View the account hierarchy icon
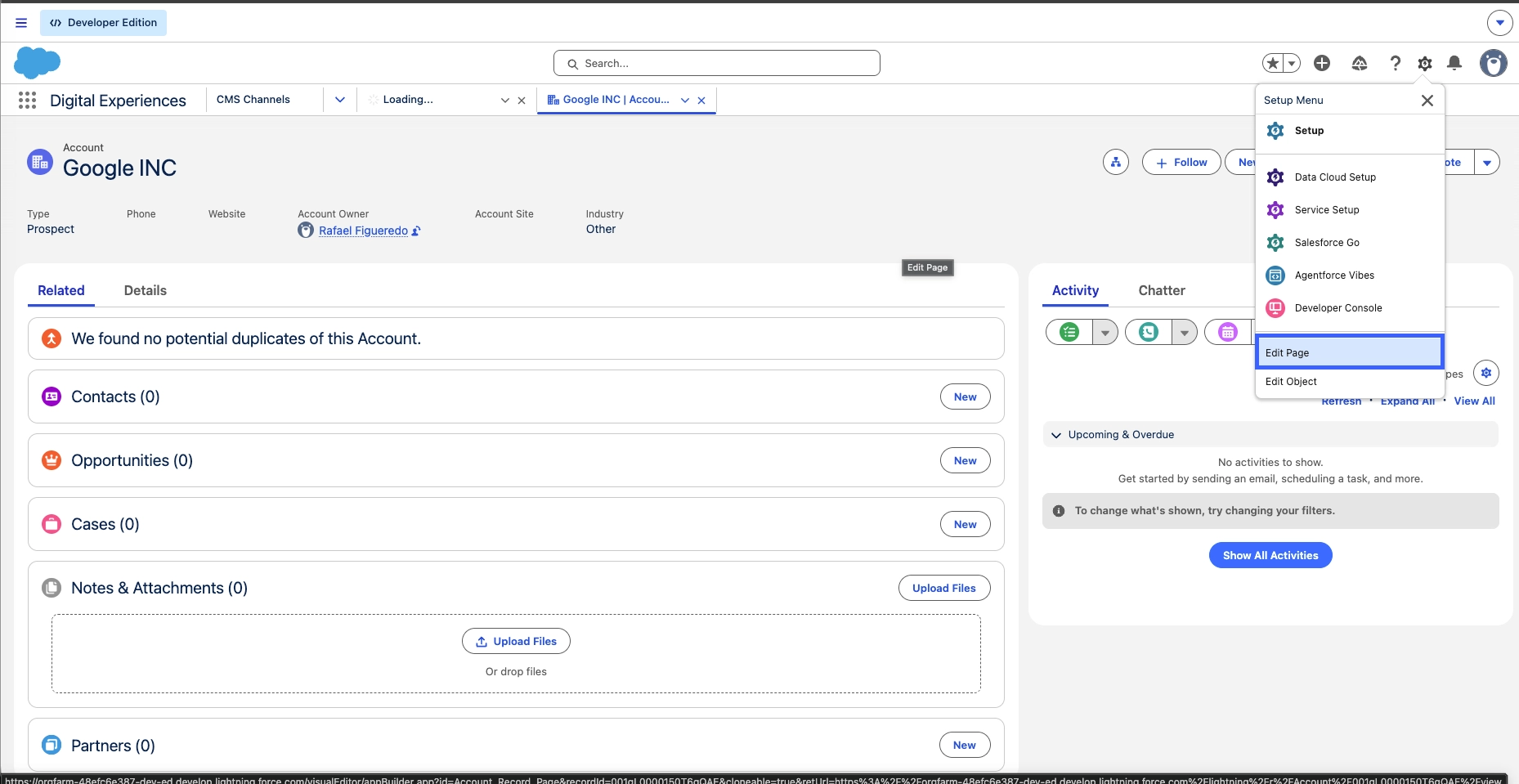 [x=1116, y=162]
